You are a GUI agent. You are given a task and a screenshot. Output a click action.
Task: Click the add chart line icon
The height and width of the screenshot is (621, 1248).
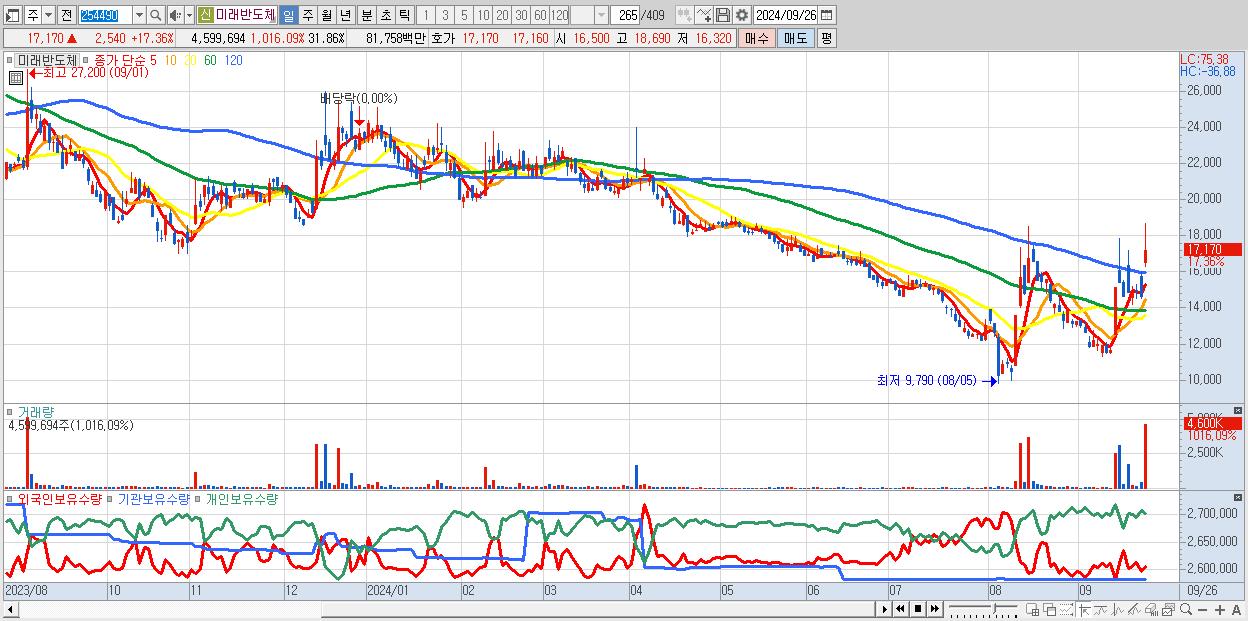[704, 15]
